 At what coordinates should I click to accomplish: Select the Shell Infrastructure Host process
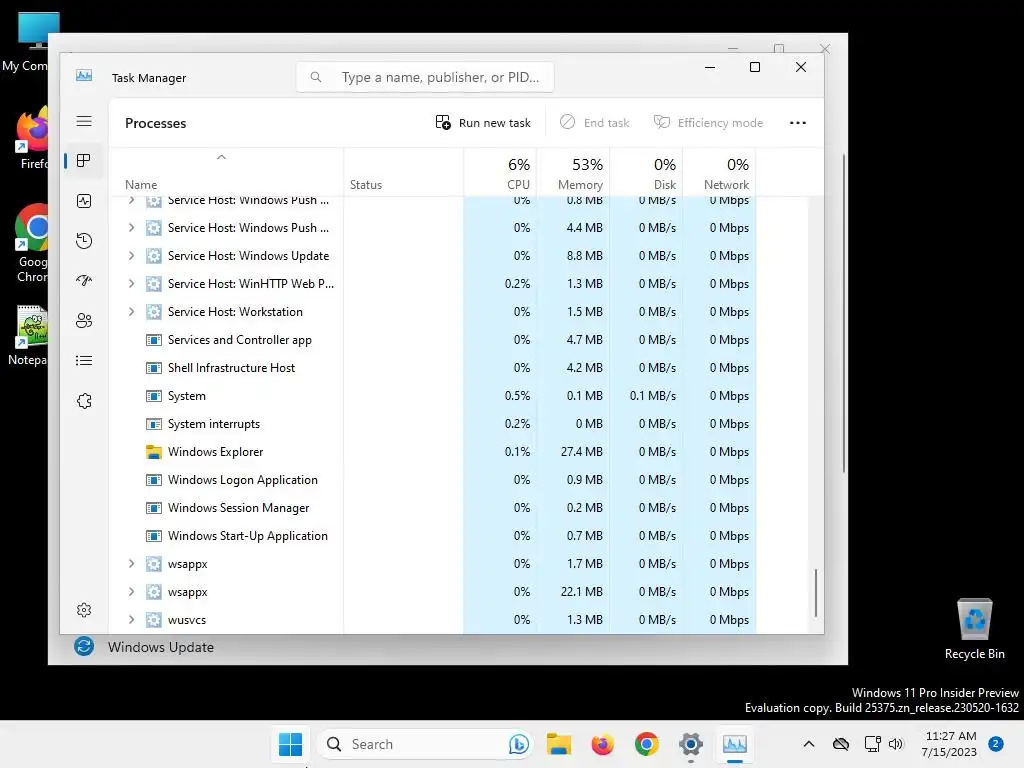(433, 368)
